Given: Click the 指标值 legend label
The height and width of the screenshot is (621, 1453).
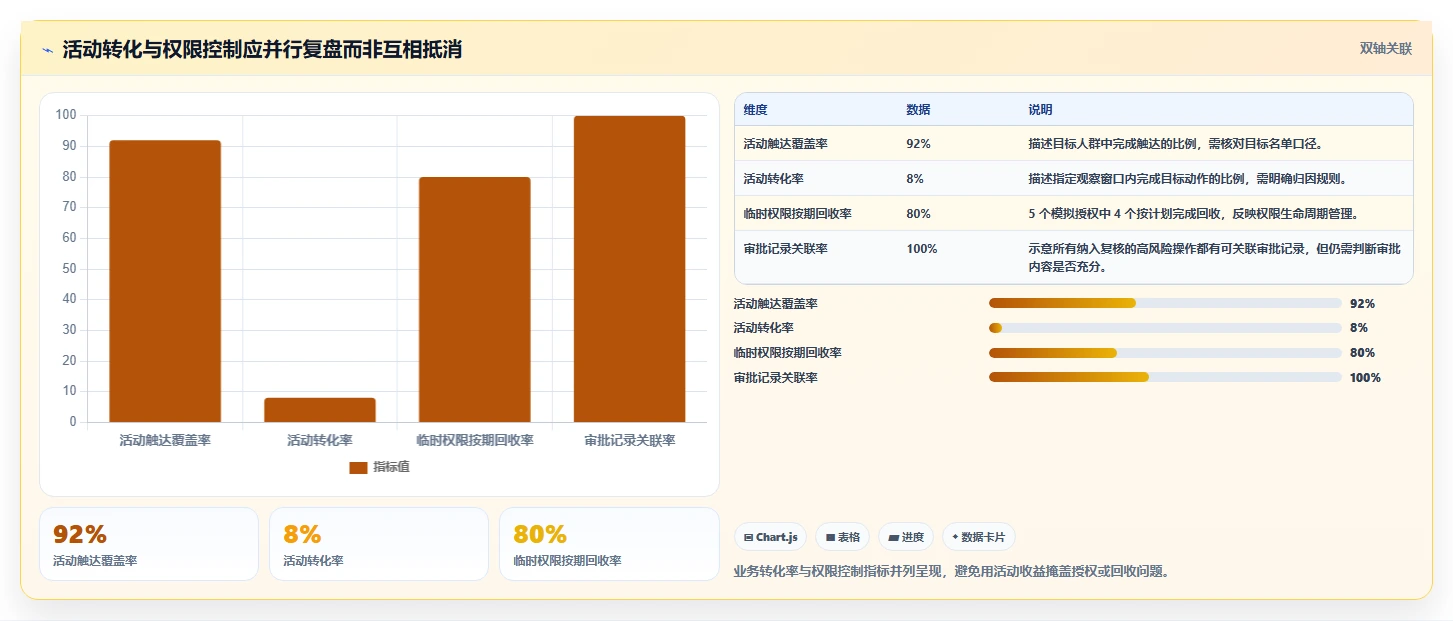Looking at the screenshot, I should pos(391,468).
